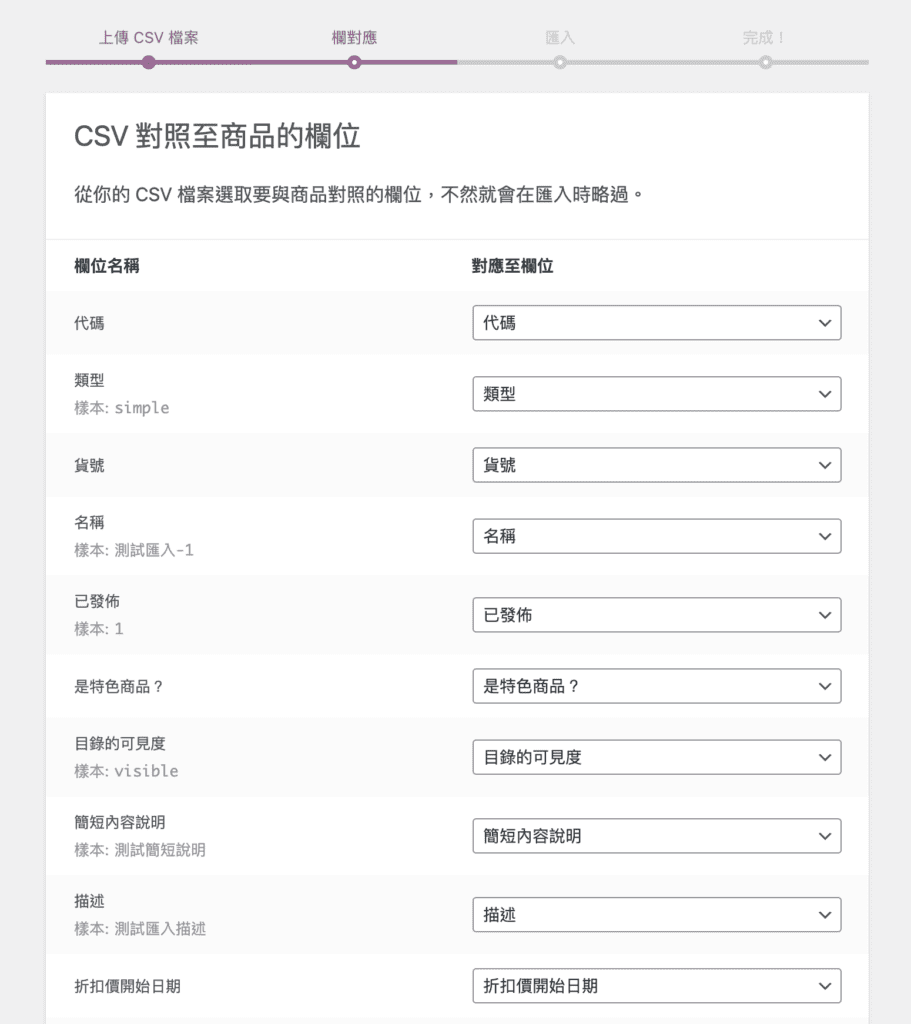
Task: Click the 完成 step marker circle
Action: pos(766,62)
